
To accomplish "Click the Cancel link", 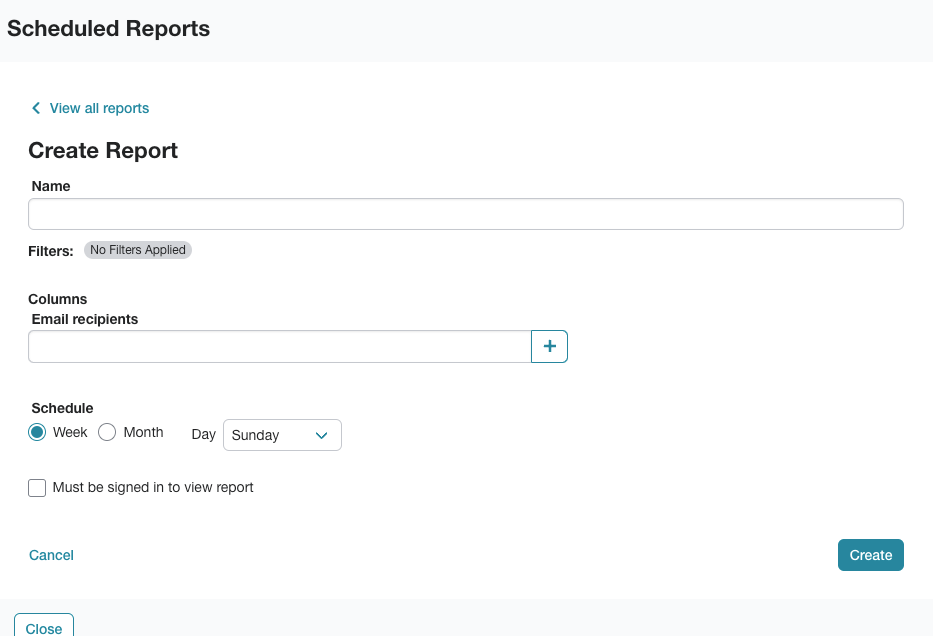I will [x=51, y=555].
